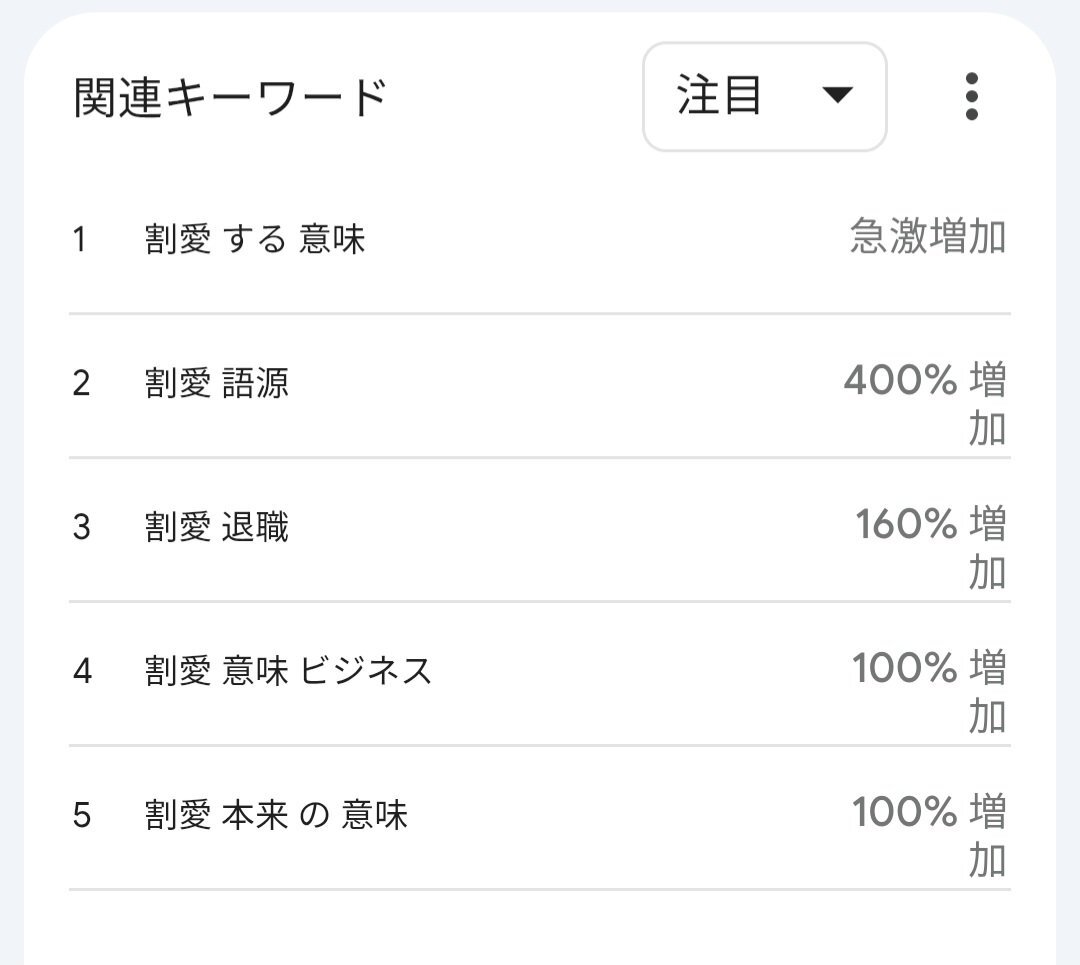Viewport: 1080px width, 965px height.
Task: Click rank number 5 in the list
Action: (x=81, y=815)
